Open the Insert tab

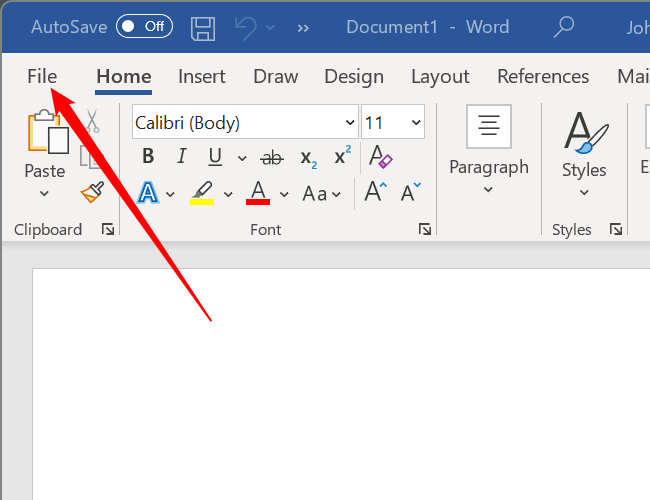coord(201,77)
